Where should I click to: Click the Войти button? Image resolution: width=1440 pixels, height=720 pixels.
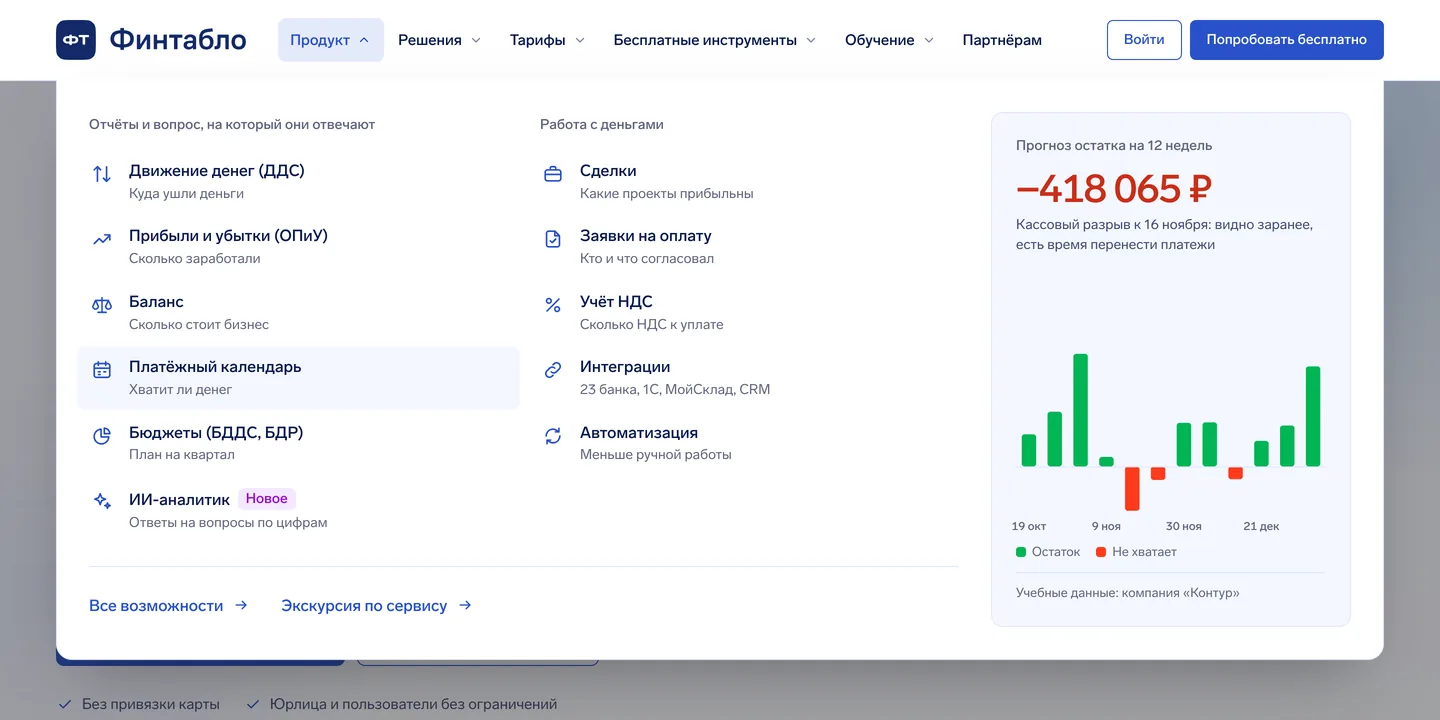(1144, 40)
